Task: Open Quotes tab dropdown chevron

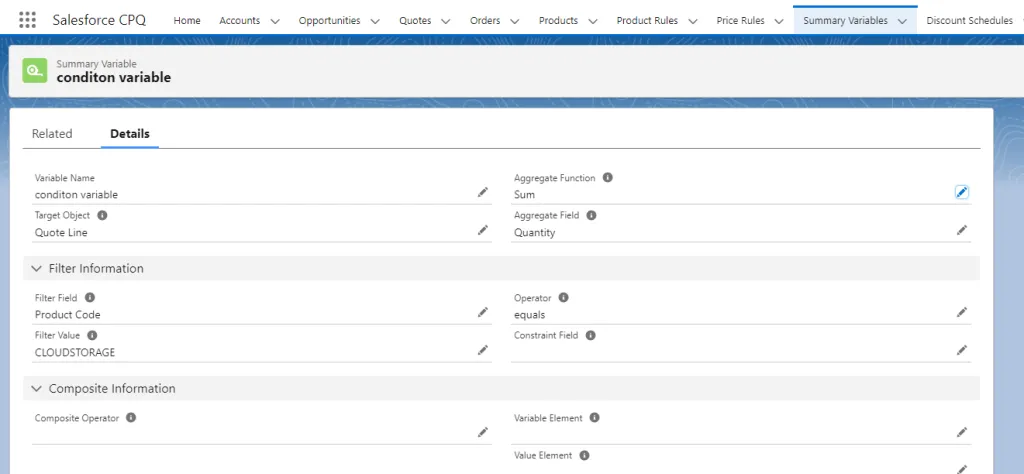Action: click(445, 21)
